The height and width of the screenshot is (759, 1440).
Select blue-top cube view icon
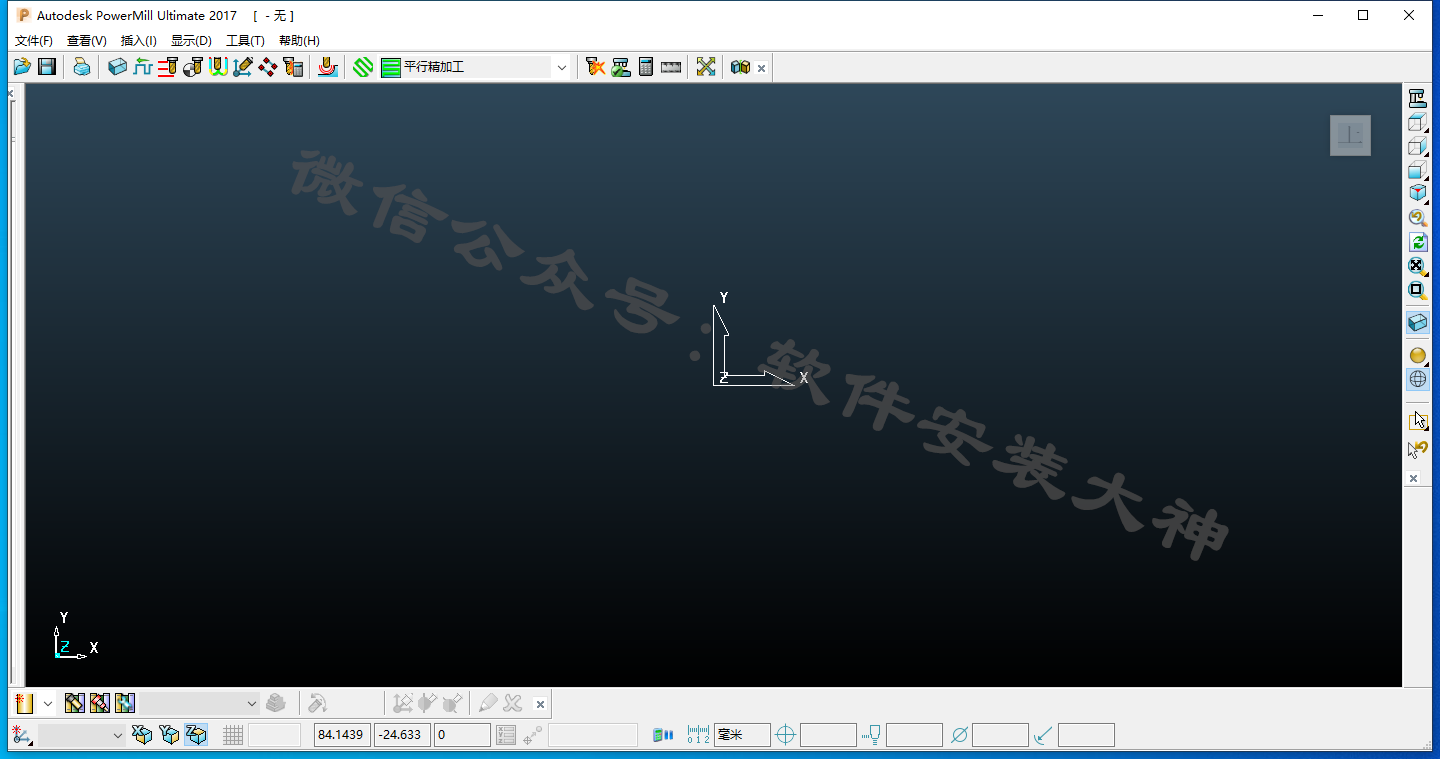tap(1417, 171)
